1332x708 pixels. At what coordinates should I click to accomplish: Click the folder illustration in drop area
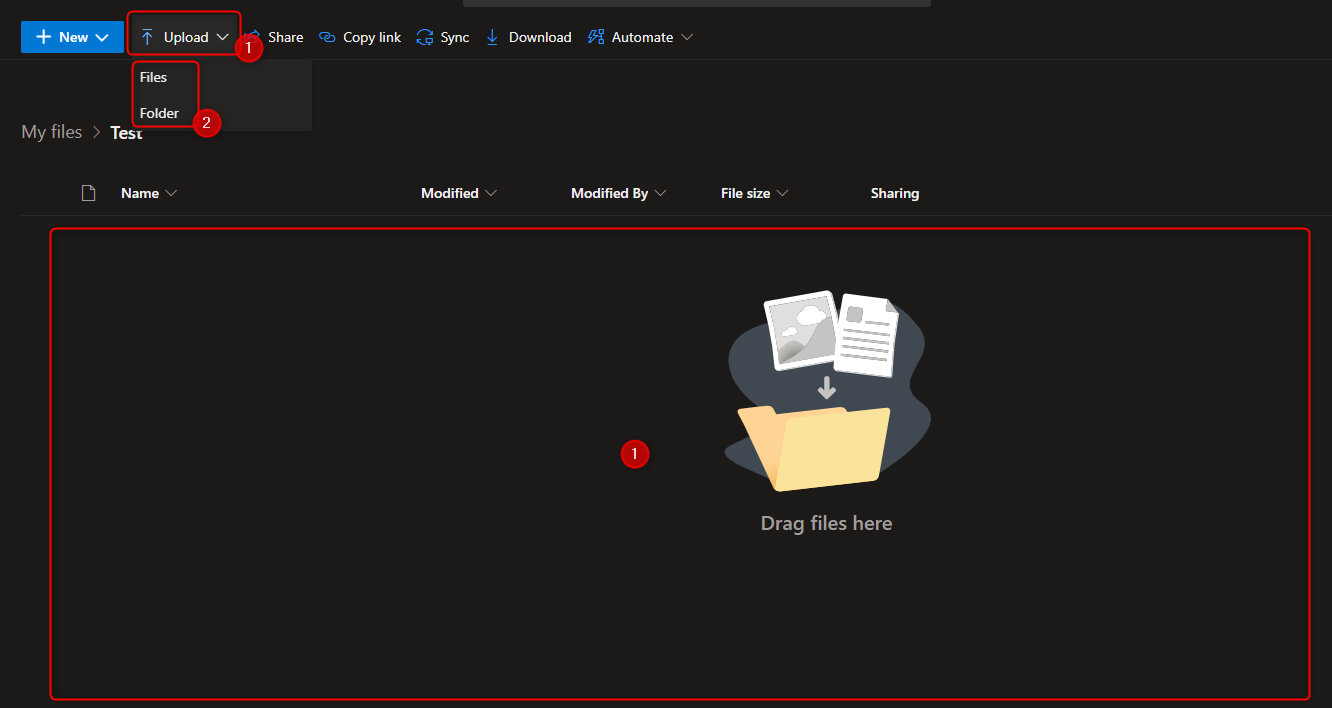tap(812, 446)
